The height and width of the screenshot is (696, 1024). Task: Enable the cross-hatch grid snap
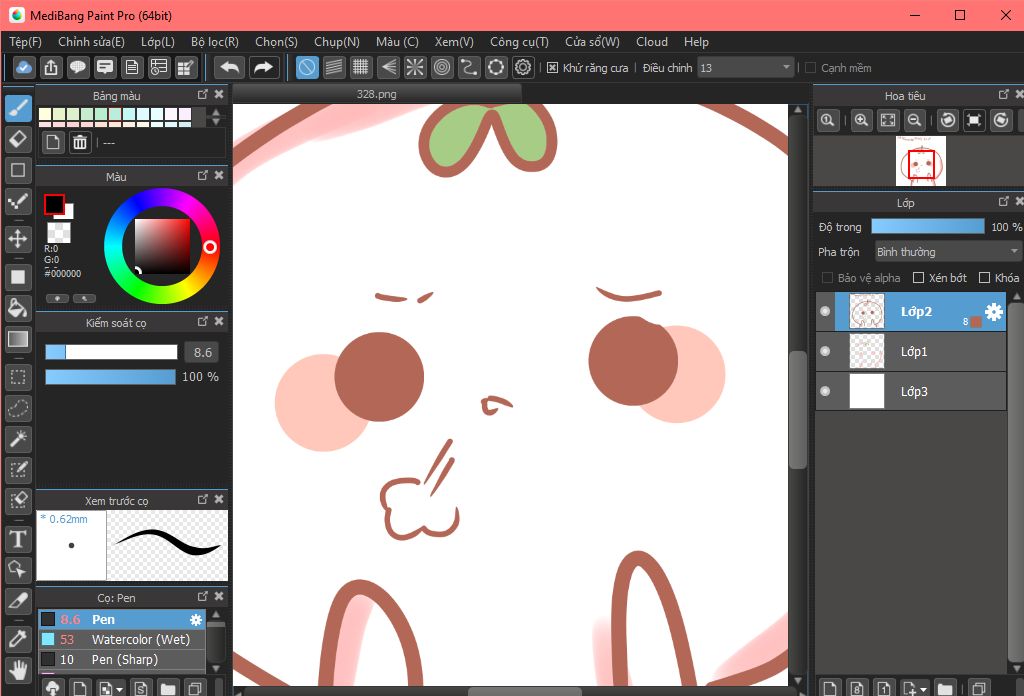360,67
